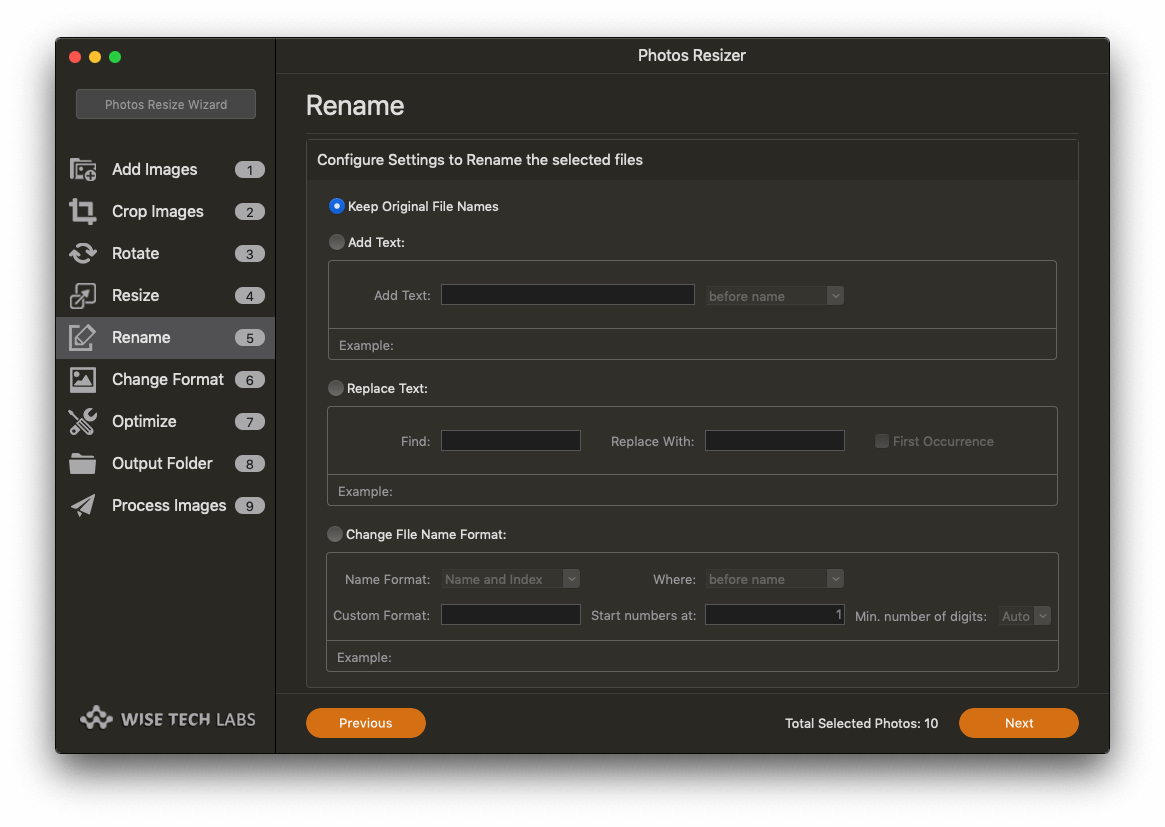This screenshot has height=827, width=1165.
Task: Open the Add Text position dropdown
Action: point(774,296)
